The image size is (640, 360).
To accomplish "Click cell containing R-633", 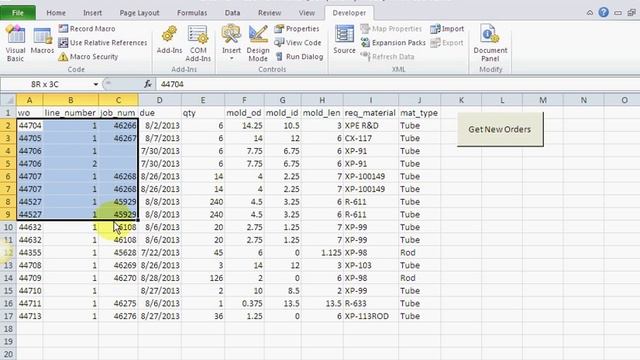I will [x=371, y=304].
